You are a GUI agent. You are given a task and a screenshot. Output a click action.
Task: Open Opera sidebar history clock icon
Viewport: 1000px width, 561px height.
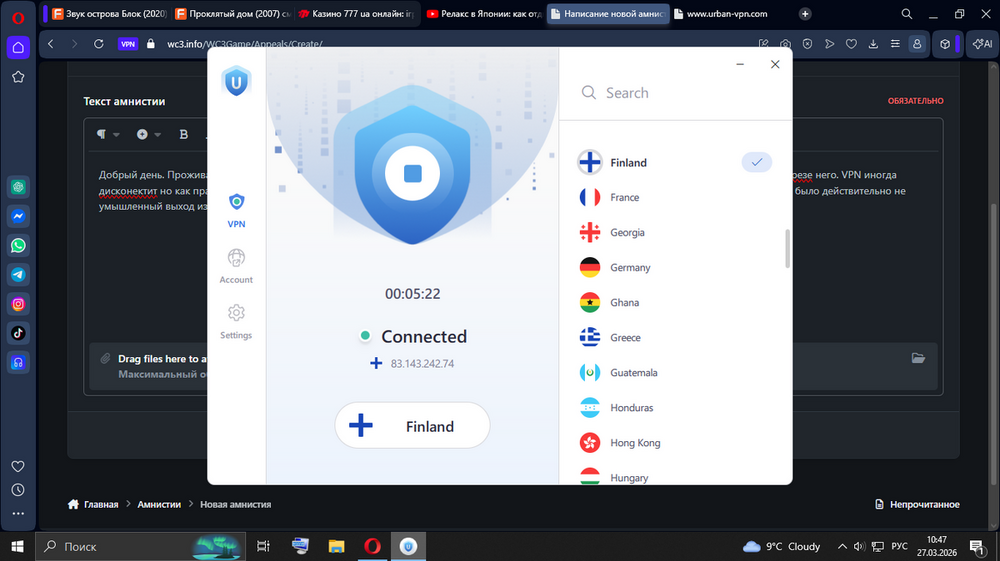(x=18, y=490)
